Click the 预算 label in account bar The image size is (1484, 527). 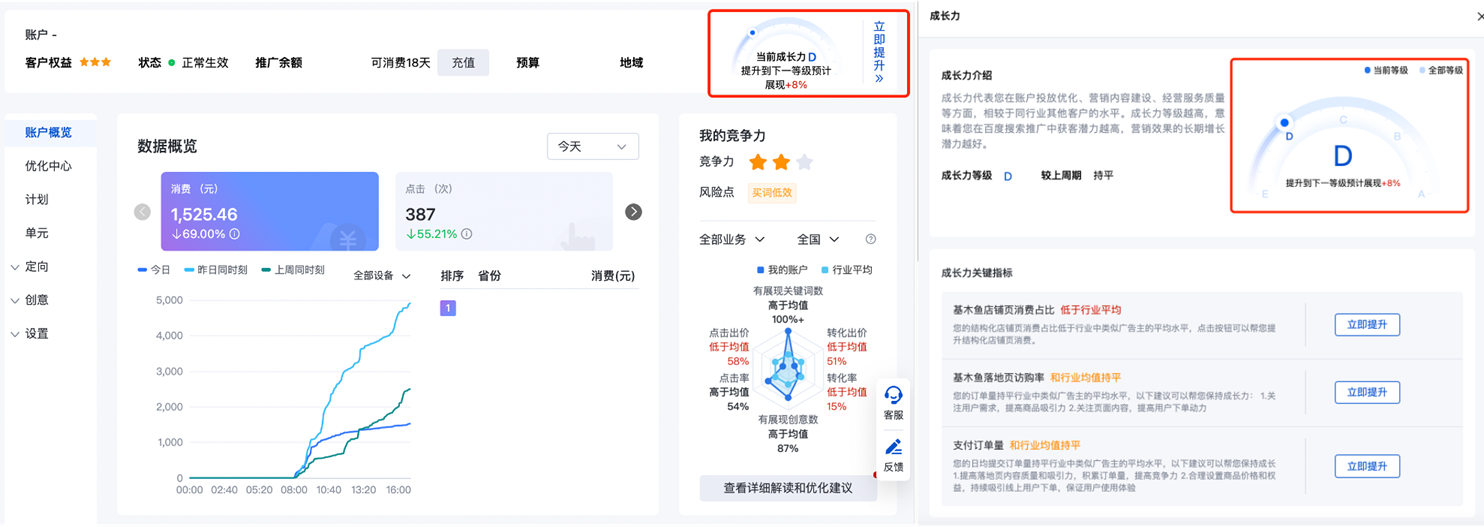pos(528,62)
